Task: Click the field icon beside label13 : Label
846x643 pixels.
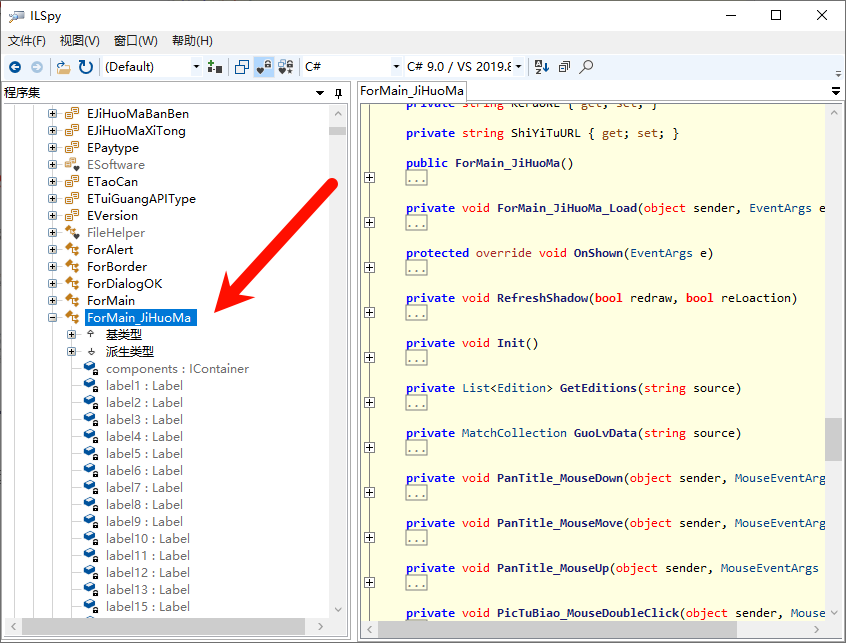Action: pyautogui.click(x=91, y=590)
